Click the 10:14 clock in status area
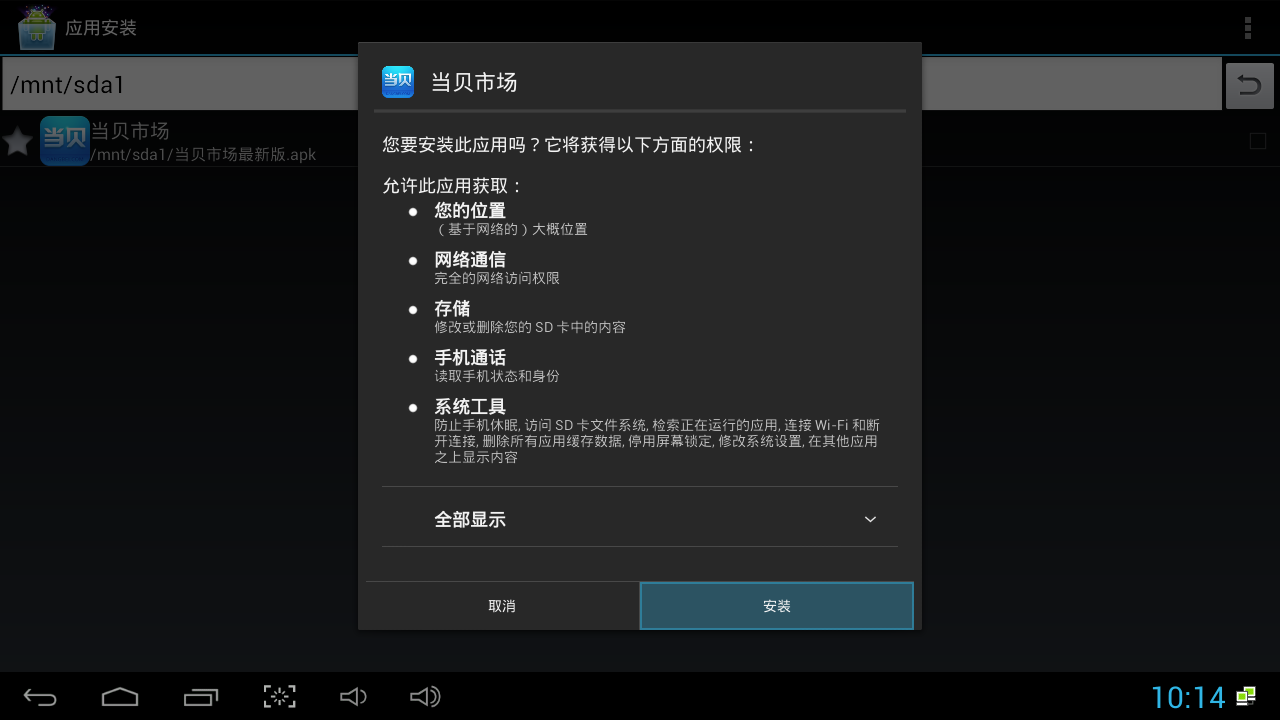 tap(1188, 697)
